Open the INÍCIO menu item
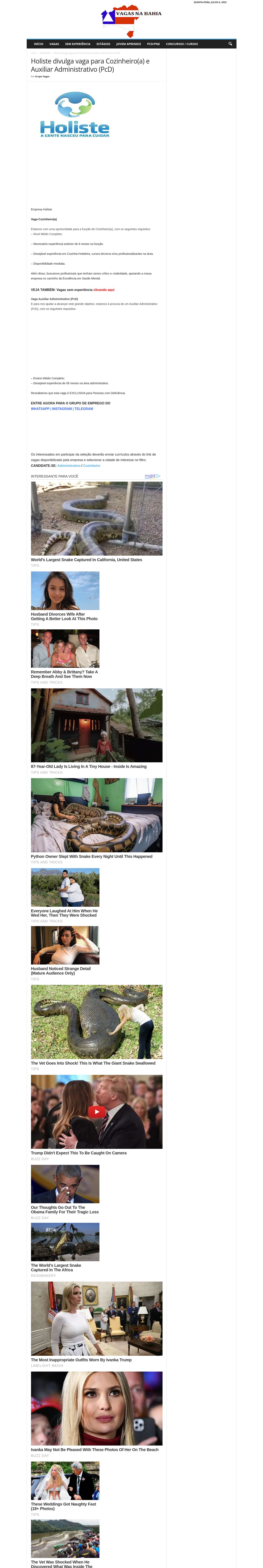 [38, 44]
